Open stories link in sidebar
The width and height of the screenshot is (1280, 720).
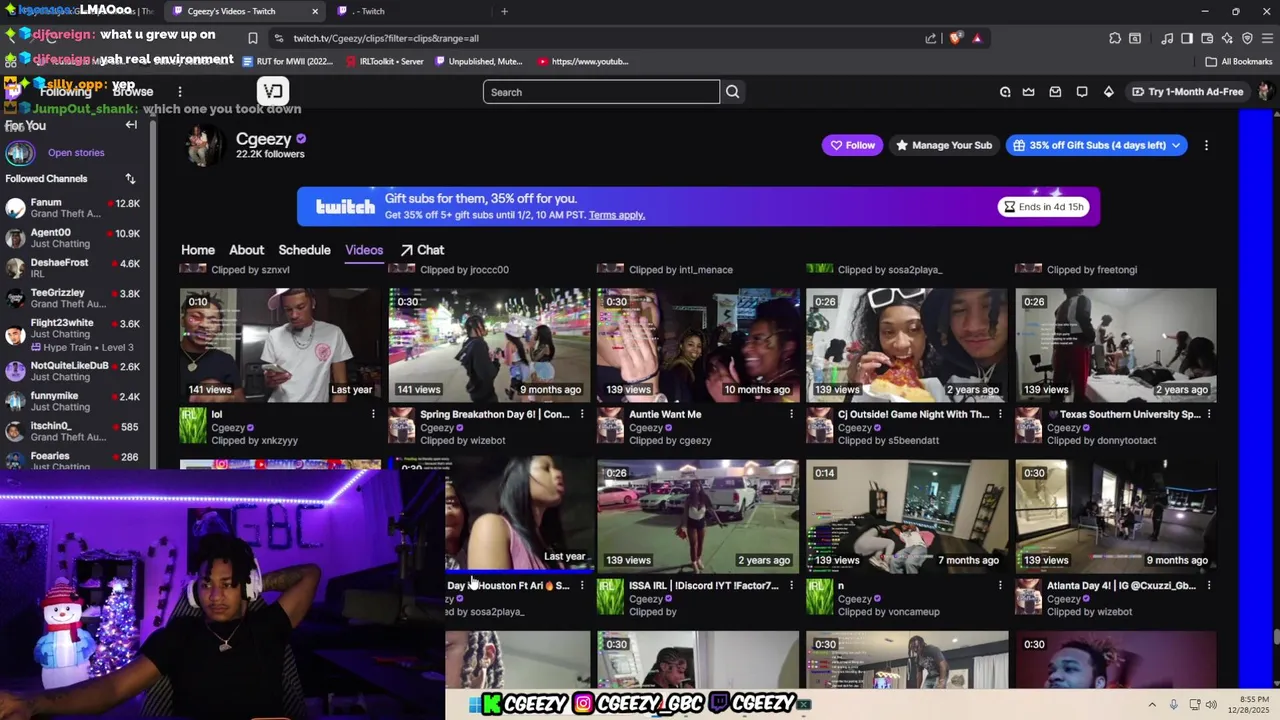click(76, 153)
